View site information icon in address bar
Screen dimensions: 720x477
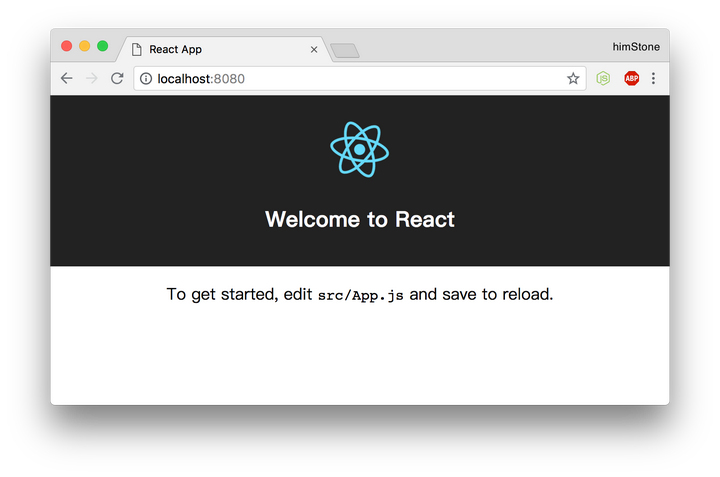point(146,79)
